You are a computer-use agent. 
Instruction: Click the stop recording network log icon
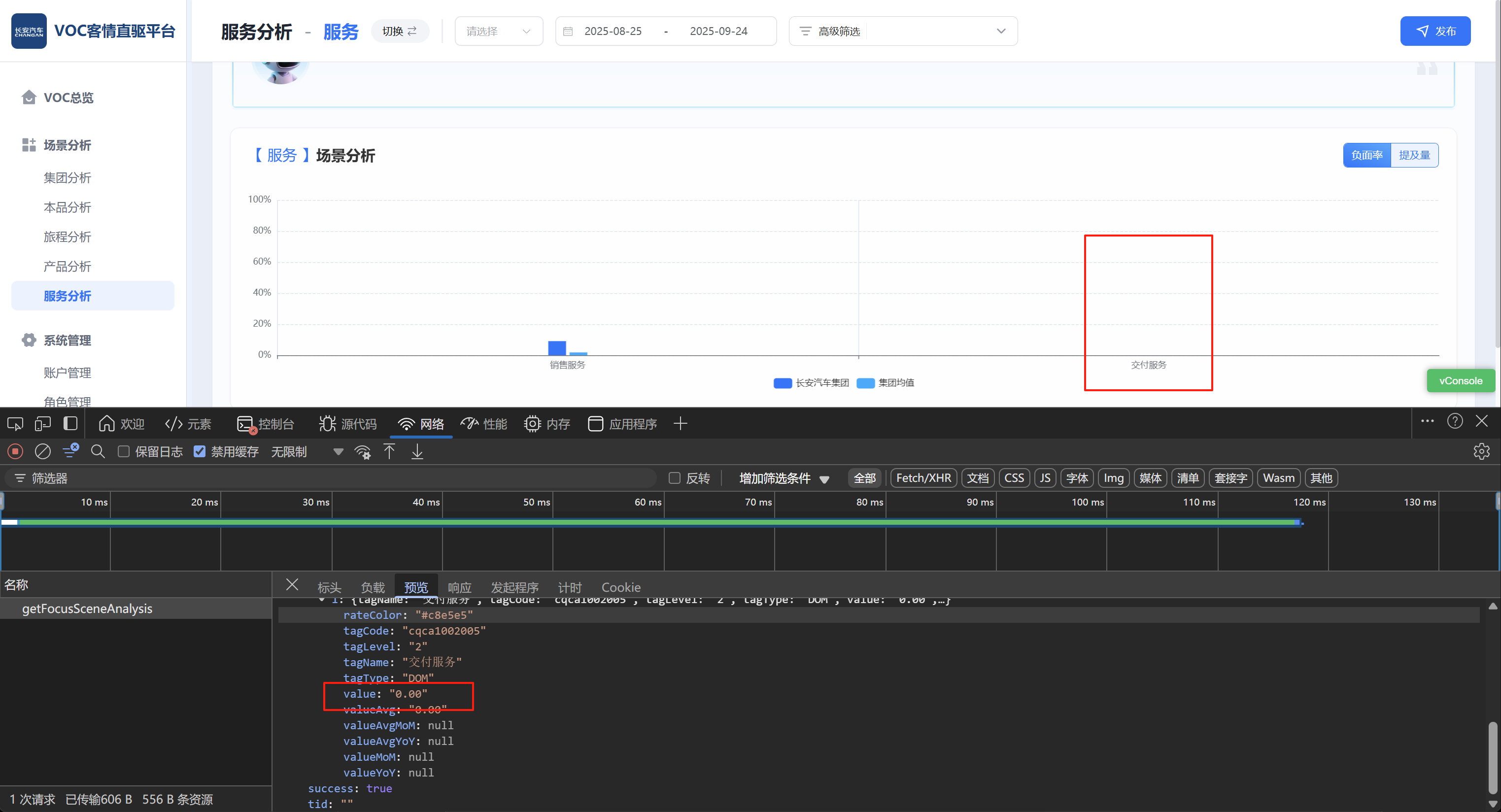point(15,451)
